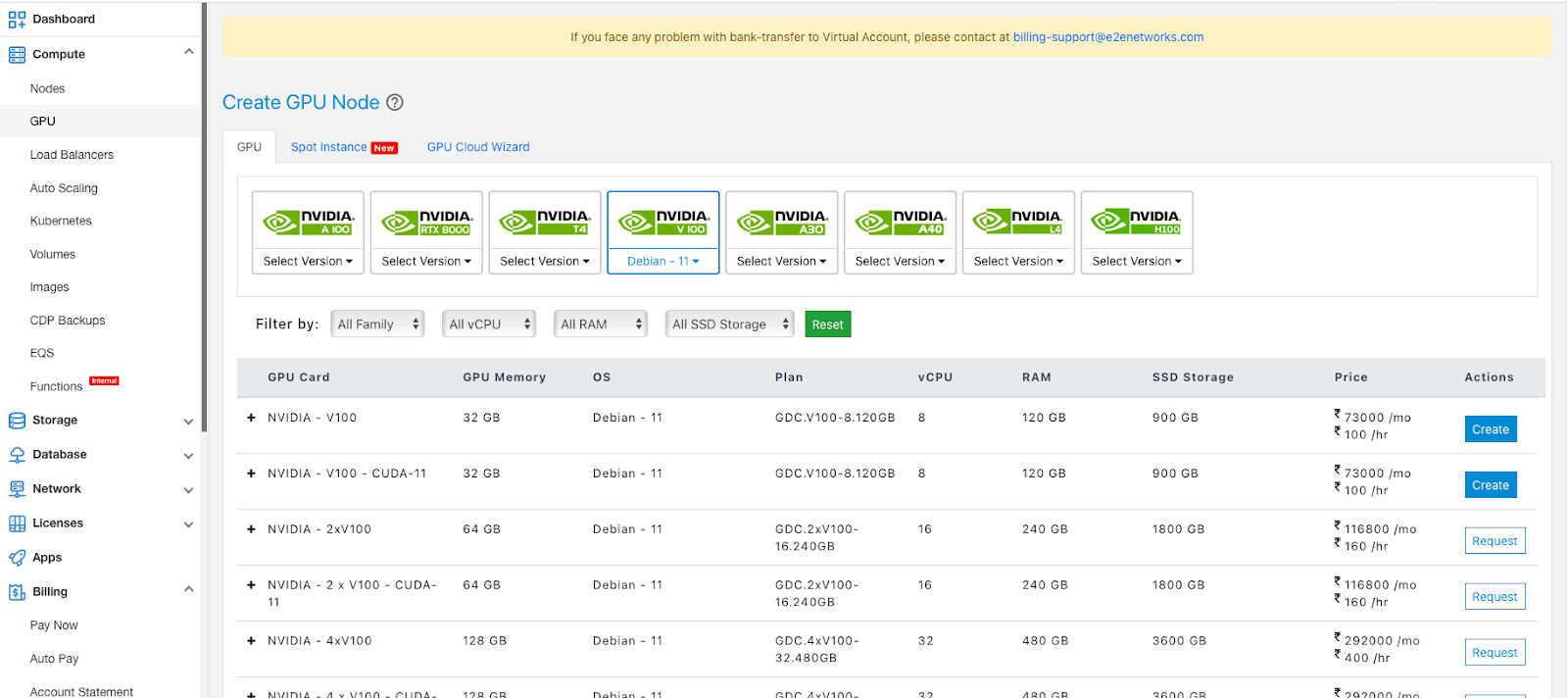Open Functions in the sidebar
This screenshot has height=698, width=1568.
pos(56,387)
